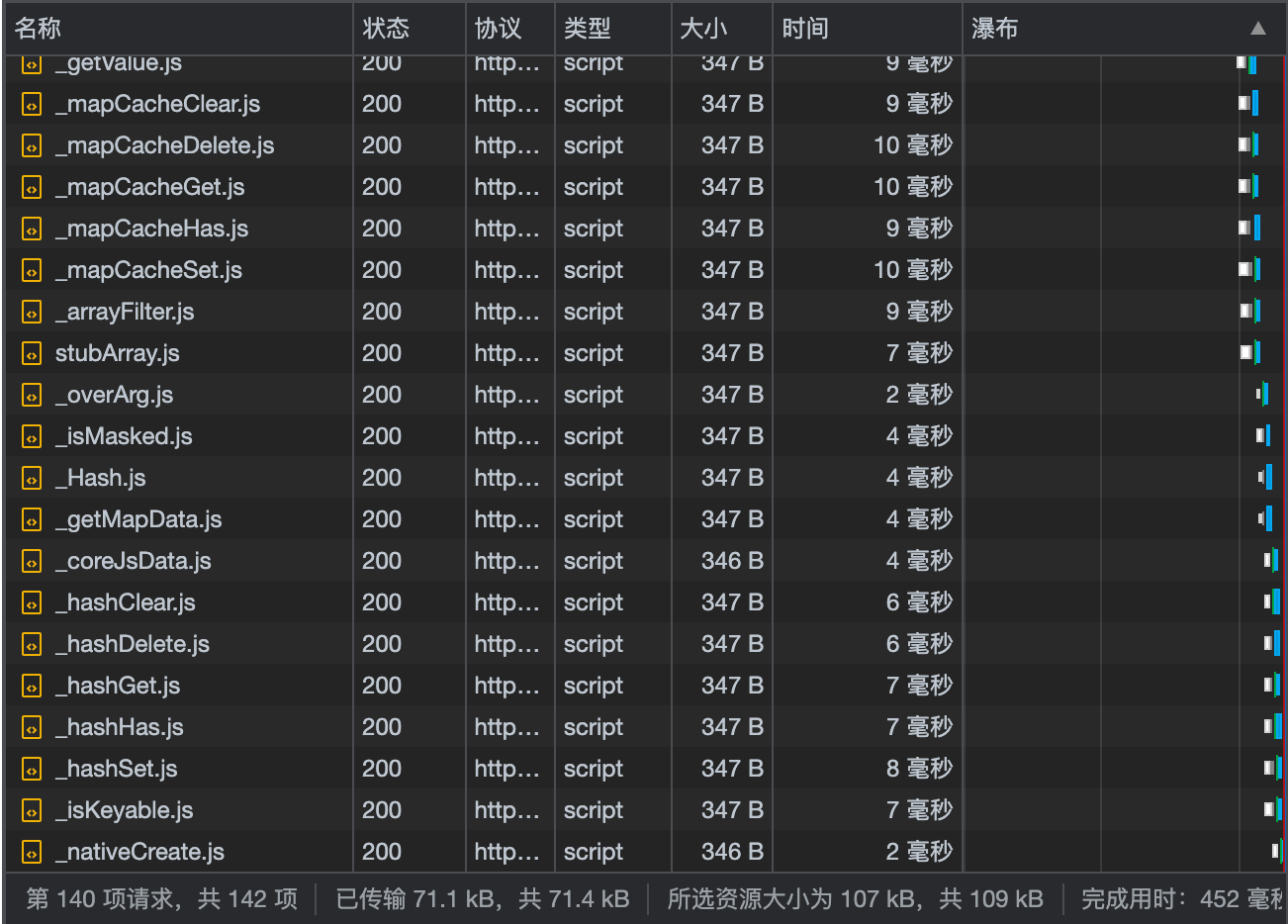Toggle the sort arrow in the 瀑布 header

(1257, 29)
